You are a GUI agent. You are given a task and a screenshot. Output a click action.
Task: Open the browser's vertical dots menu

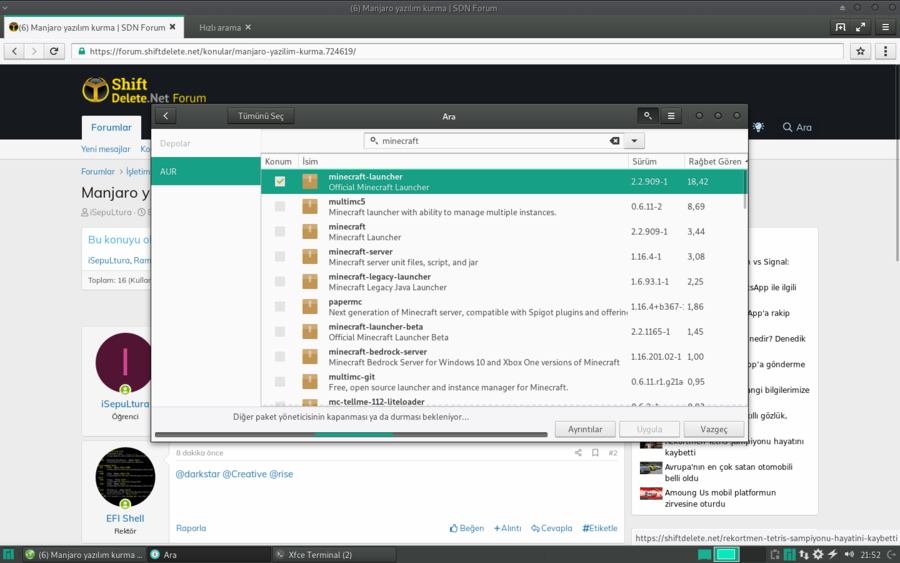point(885,51)
